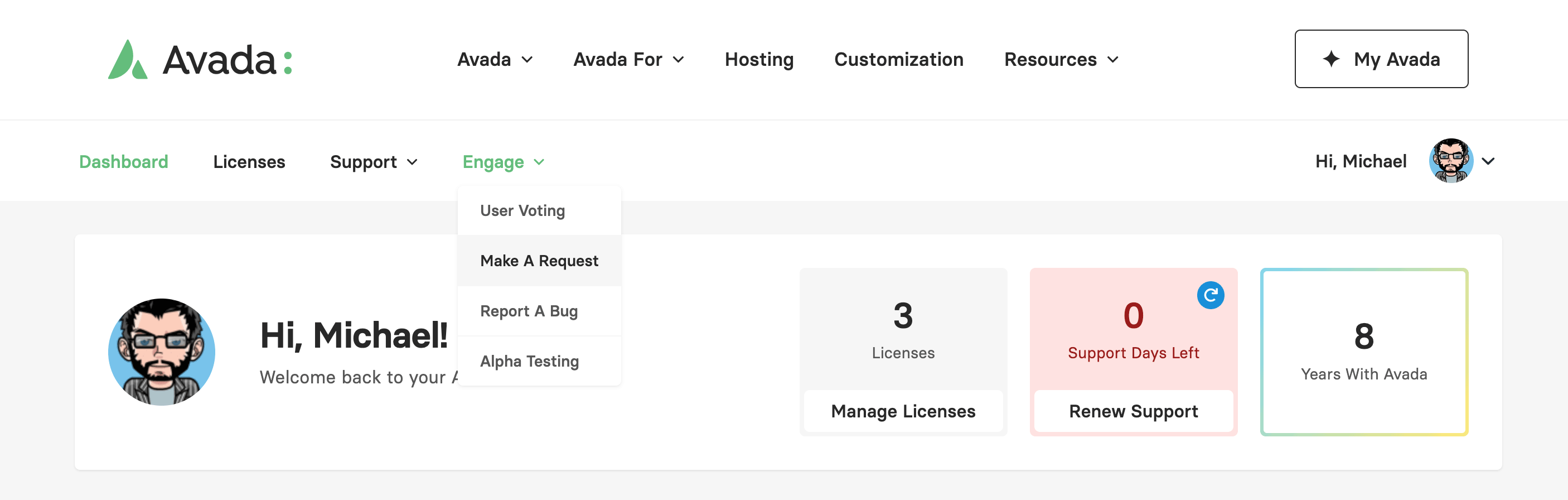Open the user account chevron menu
The image size is (1568, 500).
pos(1488,161)
